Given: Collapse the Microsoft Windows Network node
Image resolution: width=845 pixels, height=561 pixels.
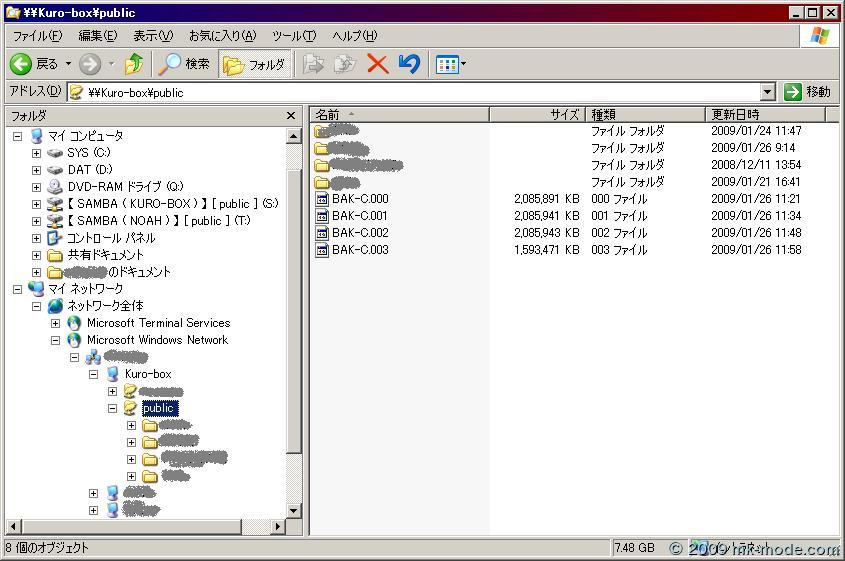Looking at the screenshot, I should point(56,340).
